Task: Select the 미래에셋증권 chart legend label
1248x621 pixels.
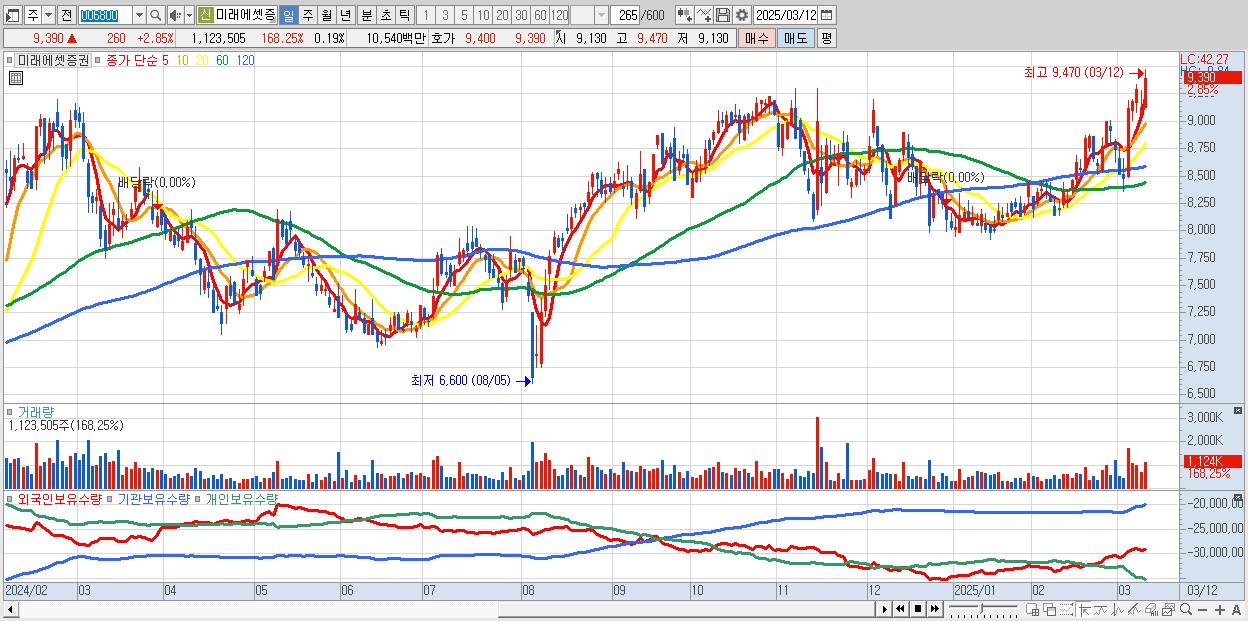Action: coord(53,61)
